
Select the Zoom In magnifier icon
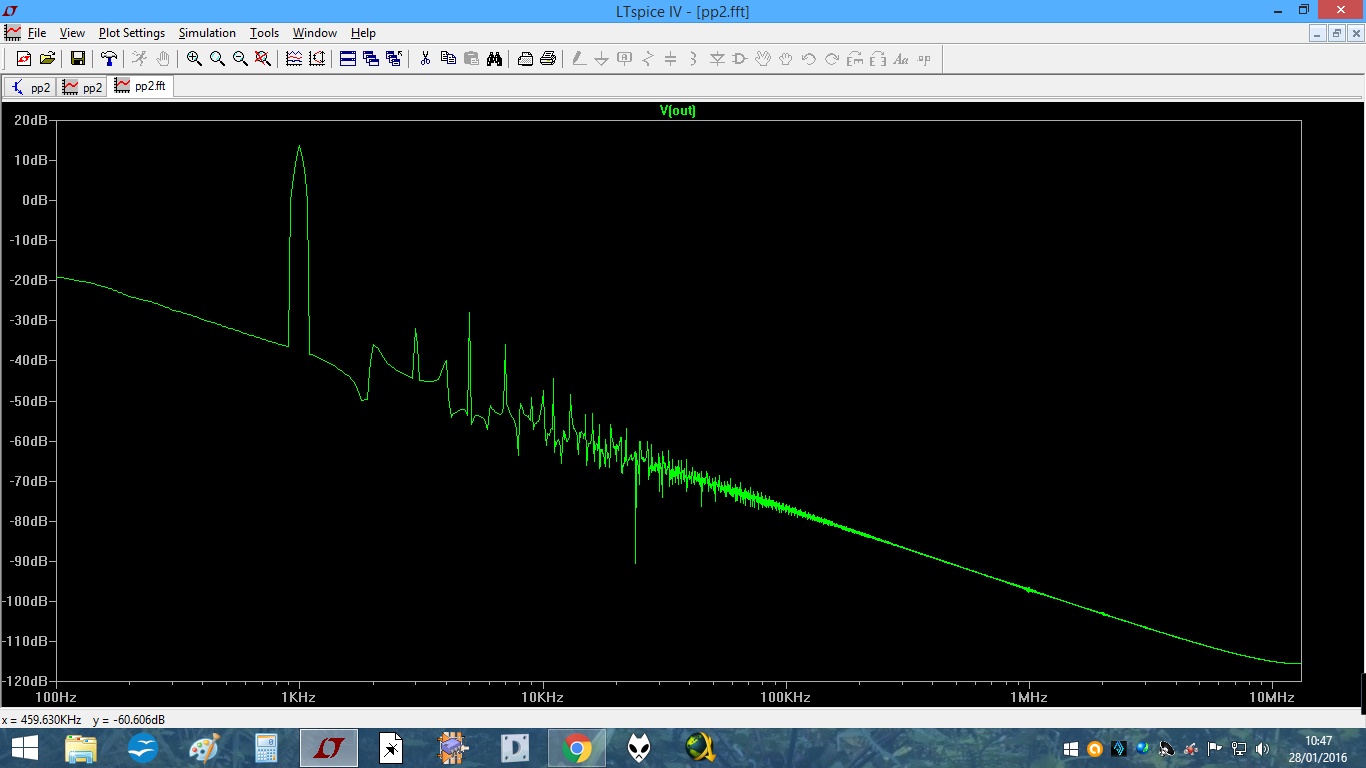pos(194,59)
